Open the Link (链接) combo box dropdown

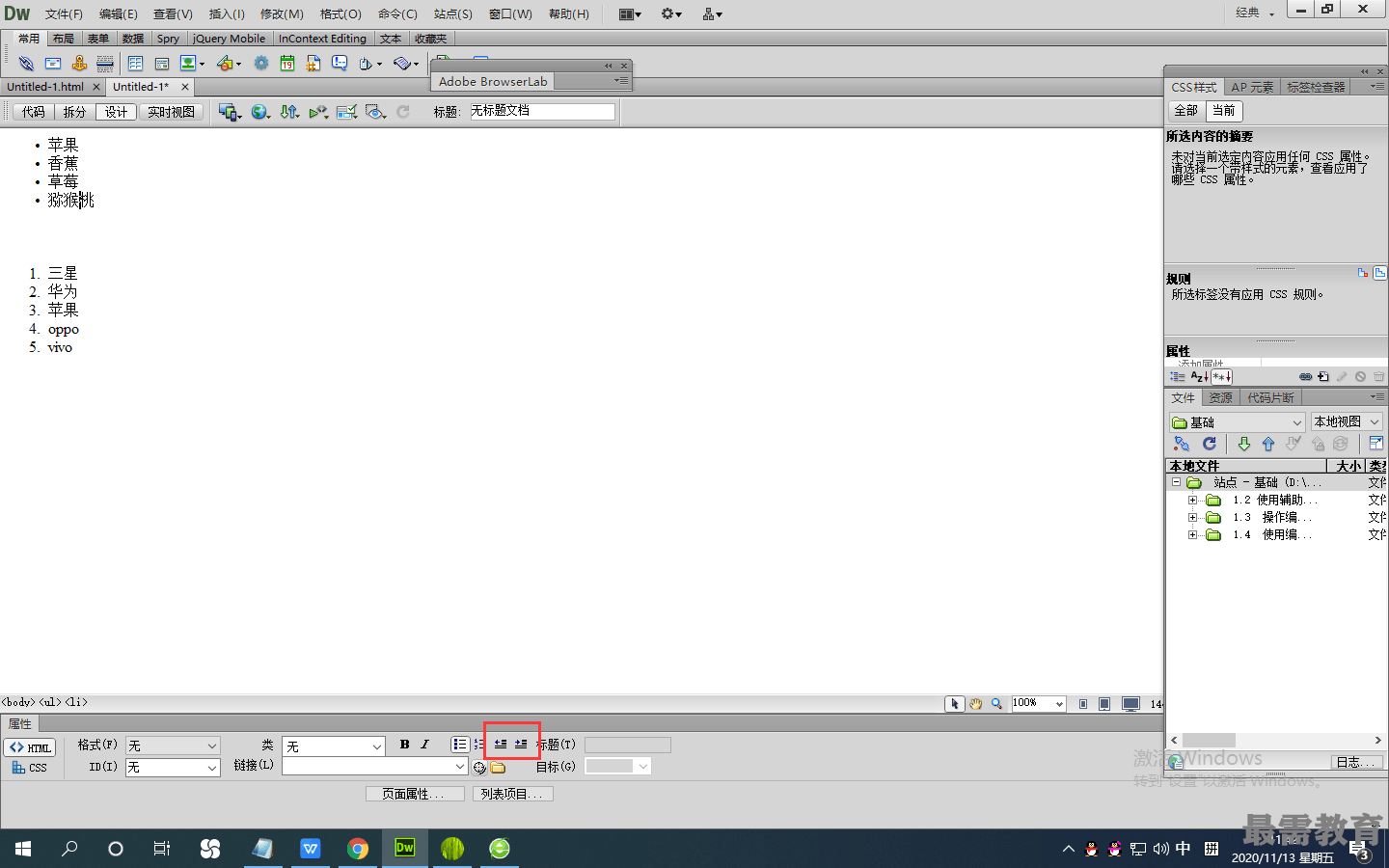[x=460, y=766]
